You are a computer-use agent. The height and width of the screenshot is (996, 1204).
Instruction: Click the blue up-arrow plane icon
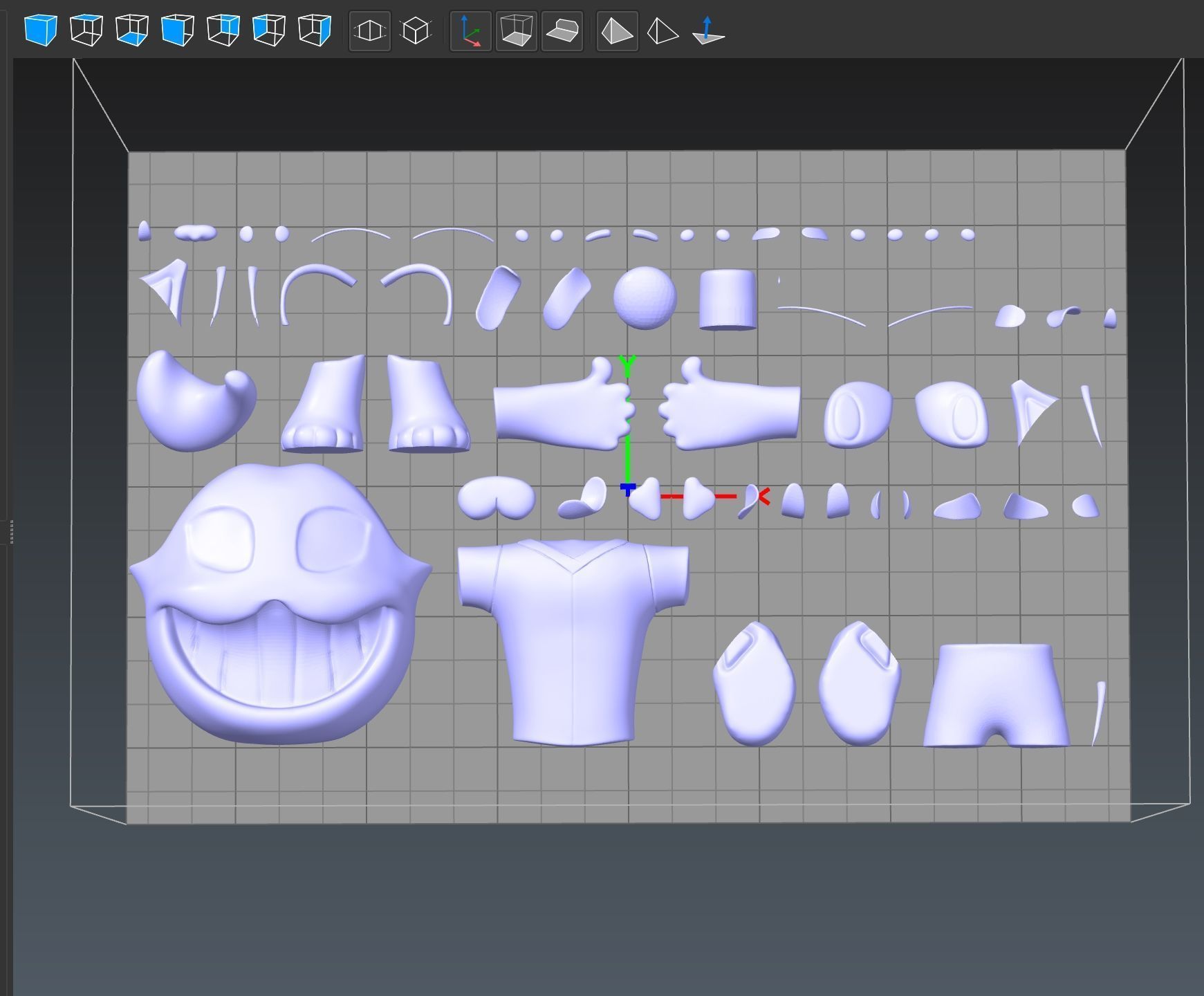708,31
